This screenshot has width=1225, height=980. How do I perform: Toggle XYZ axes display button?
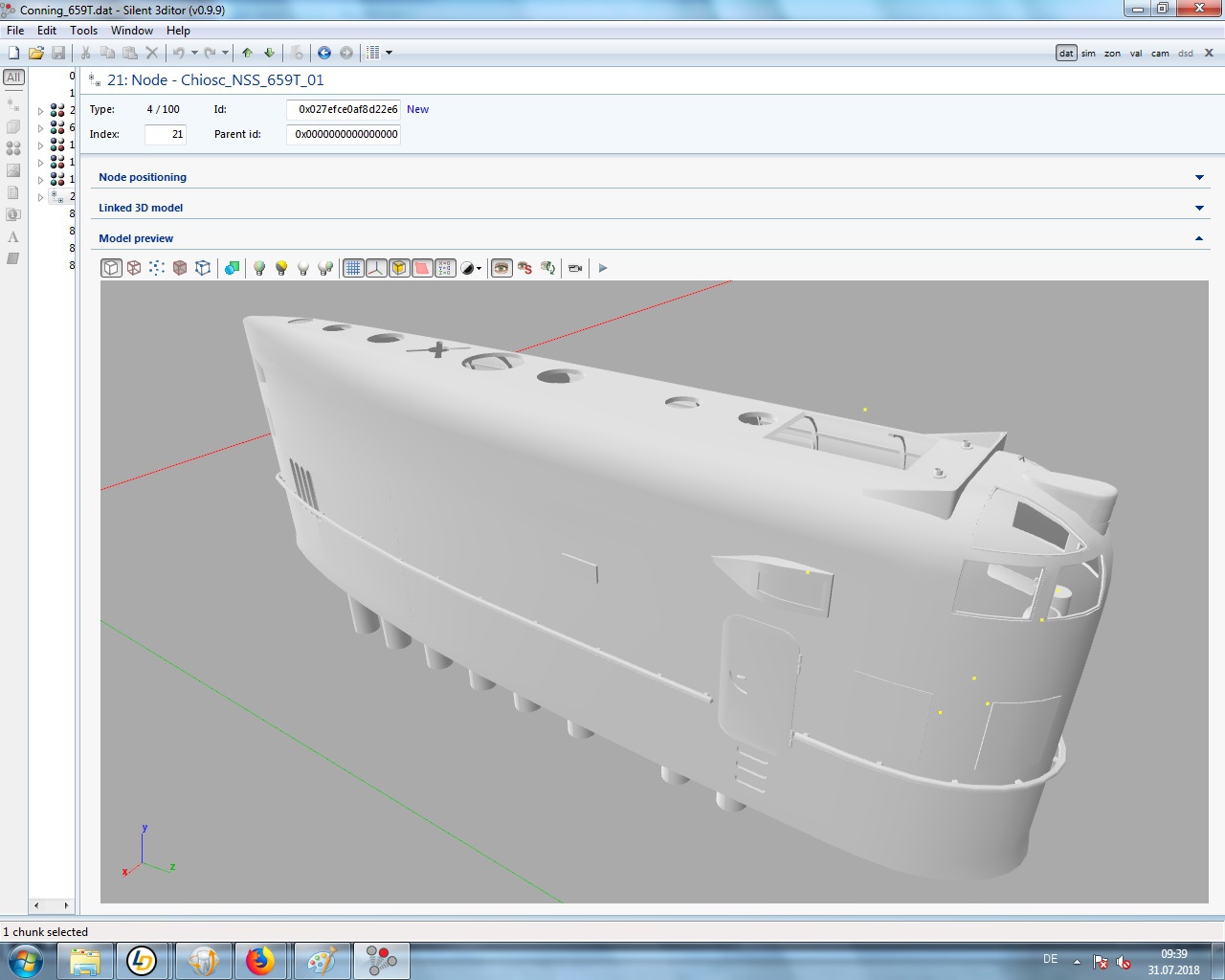(376, 268)
